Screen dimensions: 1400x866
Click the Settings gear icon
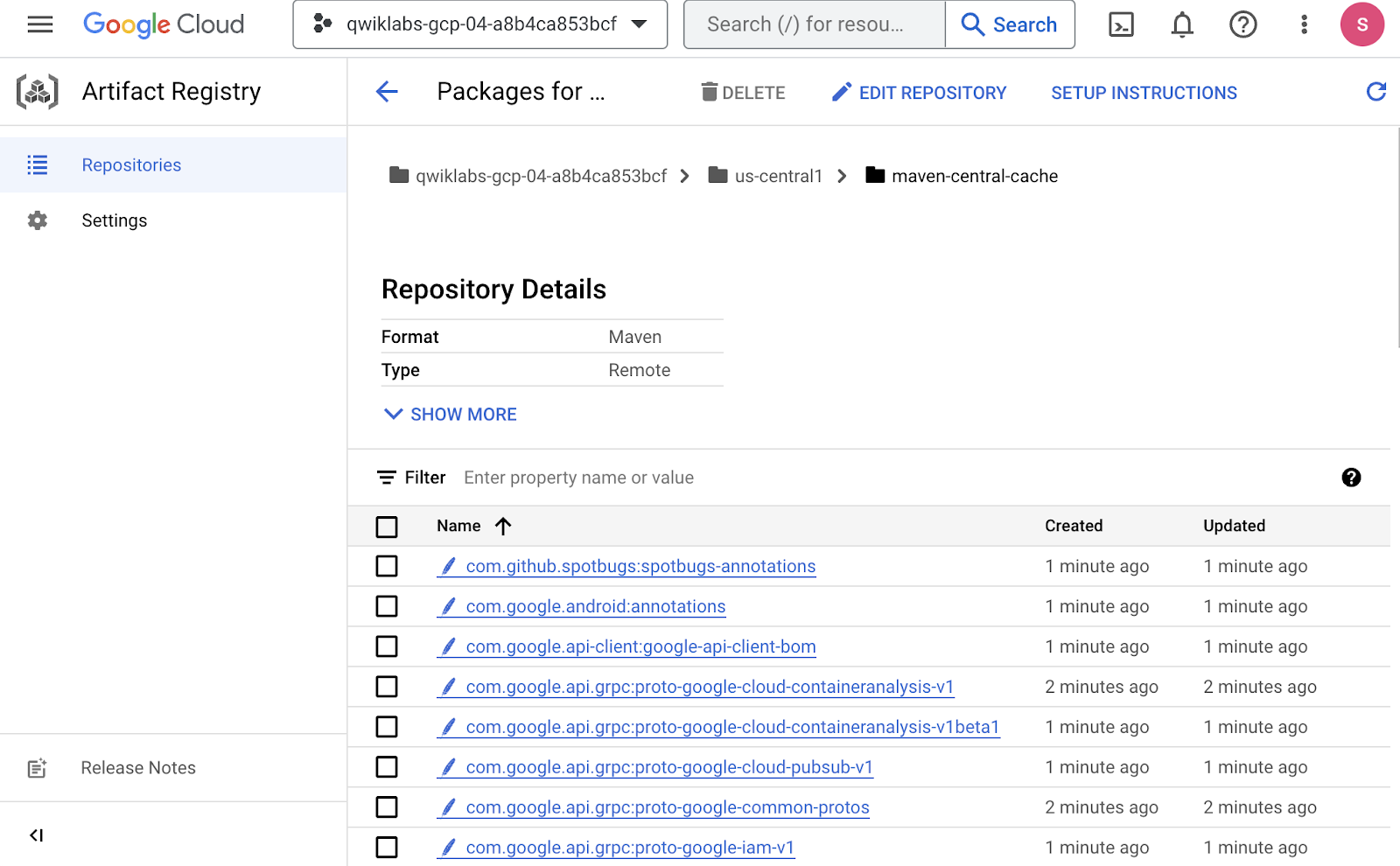pos(37,220)
